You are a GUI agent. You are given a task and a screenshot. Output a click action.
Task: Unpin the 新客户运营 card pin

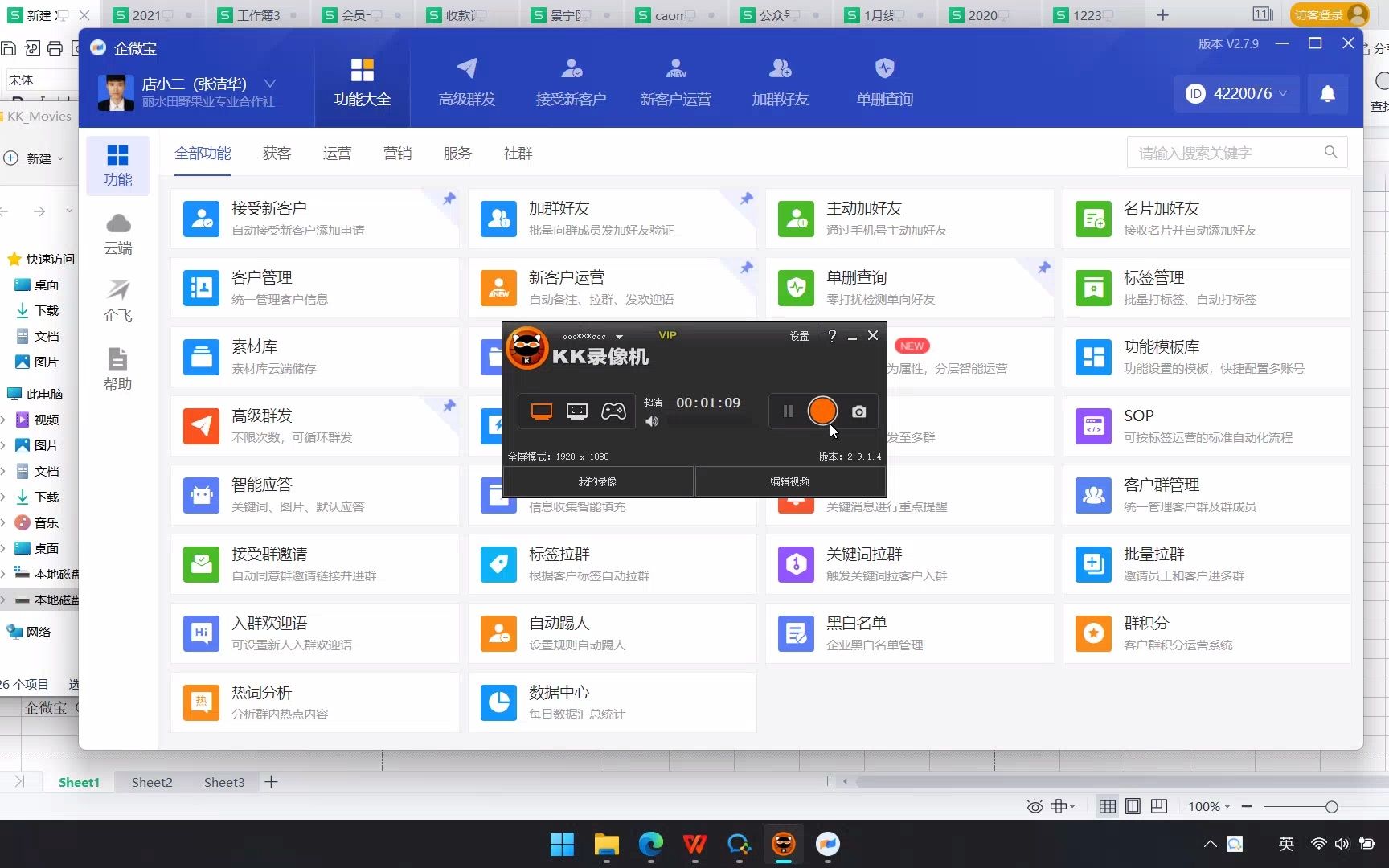point(746,268)
